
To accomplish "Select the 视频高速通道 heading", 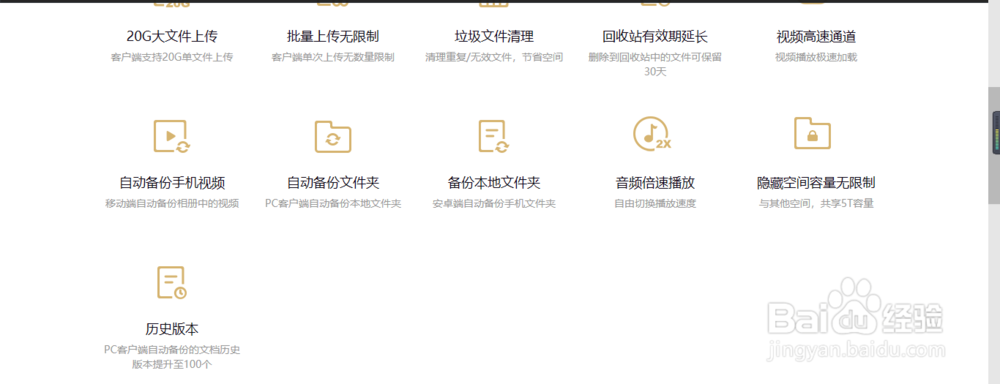I will click(x=816, y=36).
